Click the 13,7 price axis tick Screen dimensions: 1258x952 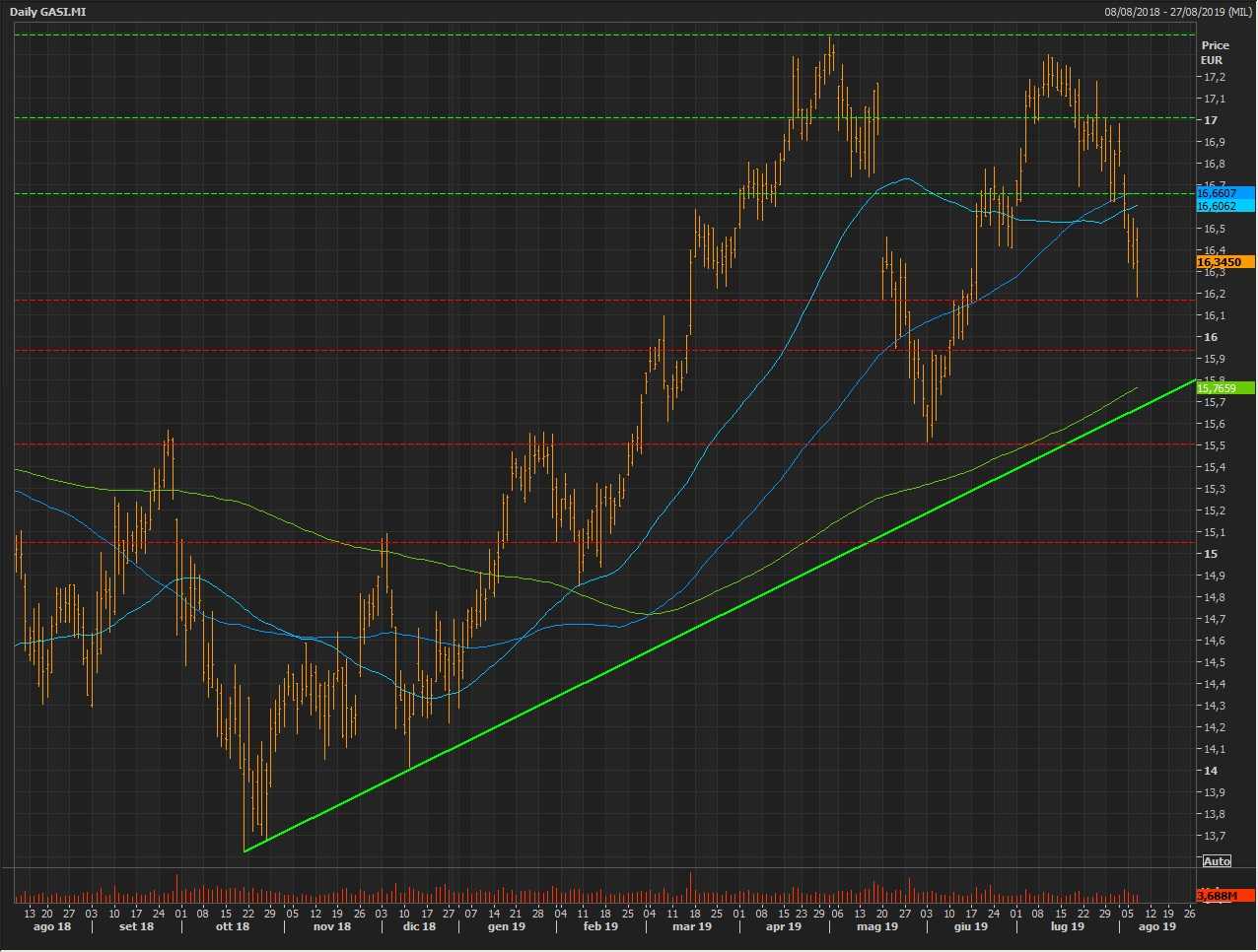[1215, 836]
